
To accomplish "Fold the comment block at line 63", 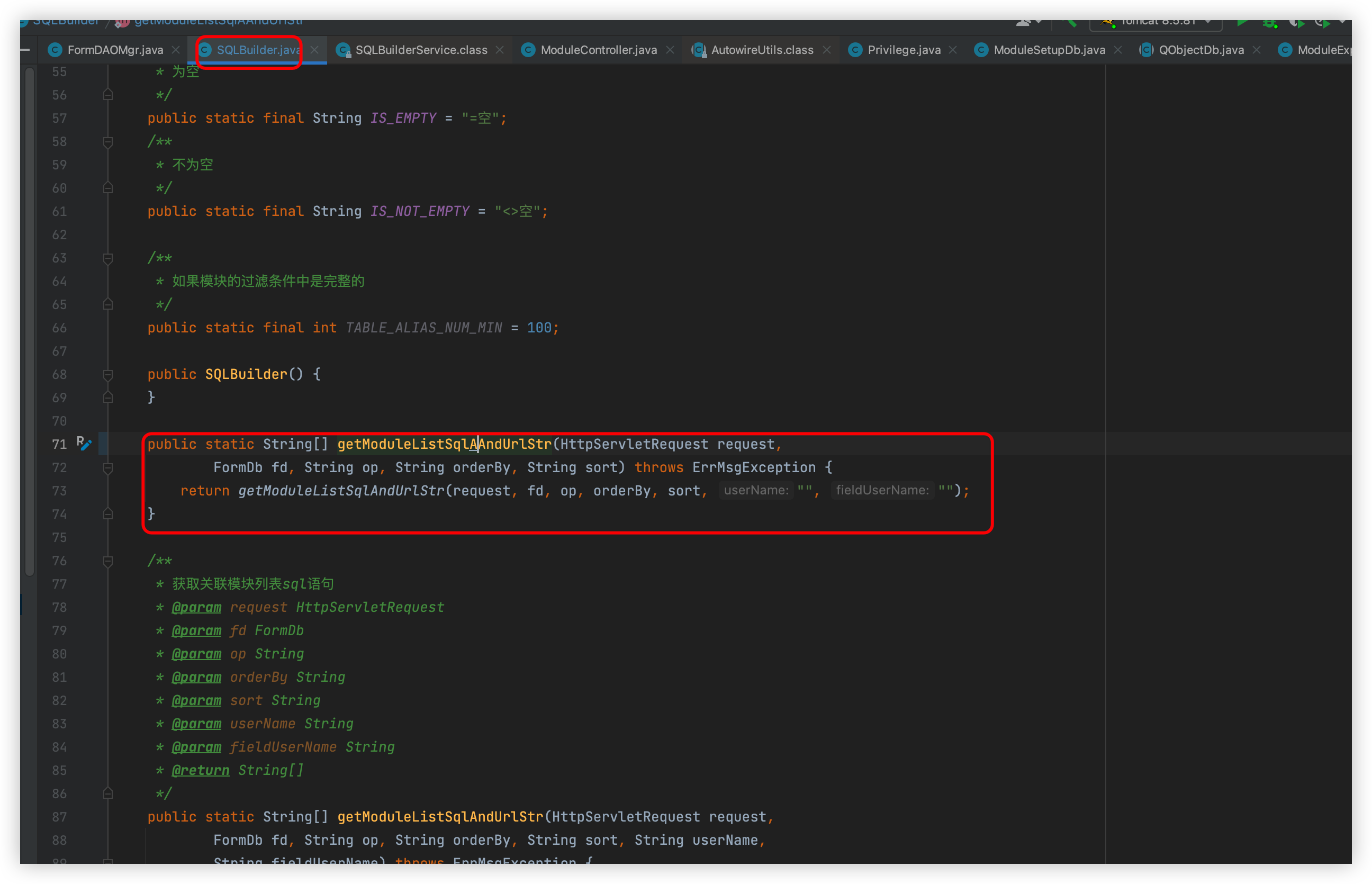I will [107, 258].
